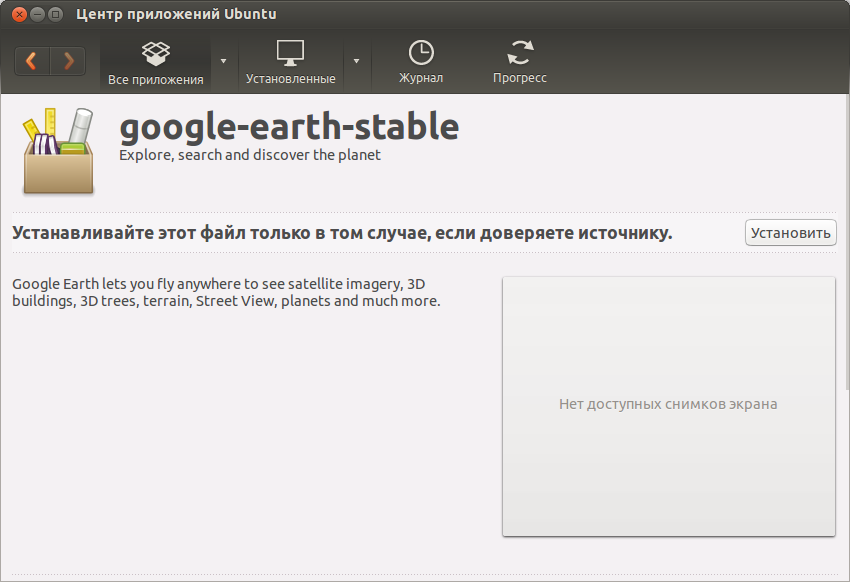The image size is (850, 582).
Task: Select the google-earth-stable title text
Action: tap(287, 128)
